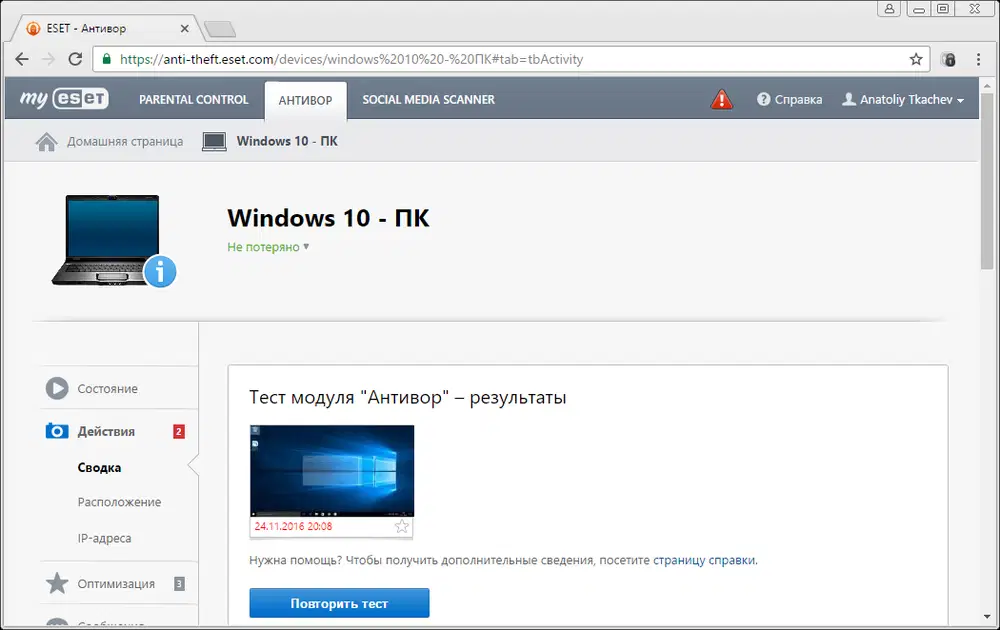
Task: Open Справка via the question mark icon
Action: (x=763, y=99)
